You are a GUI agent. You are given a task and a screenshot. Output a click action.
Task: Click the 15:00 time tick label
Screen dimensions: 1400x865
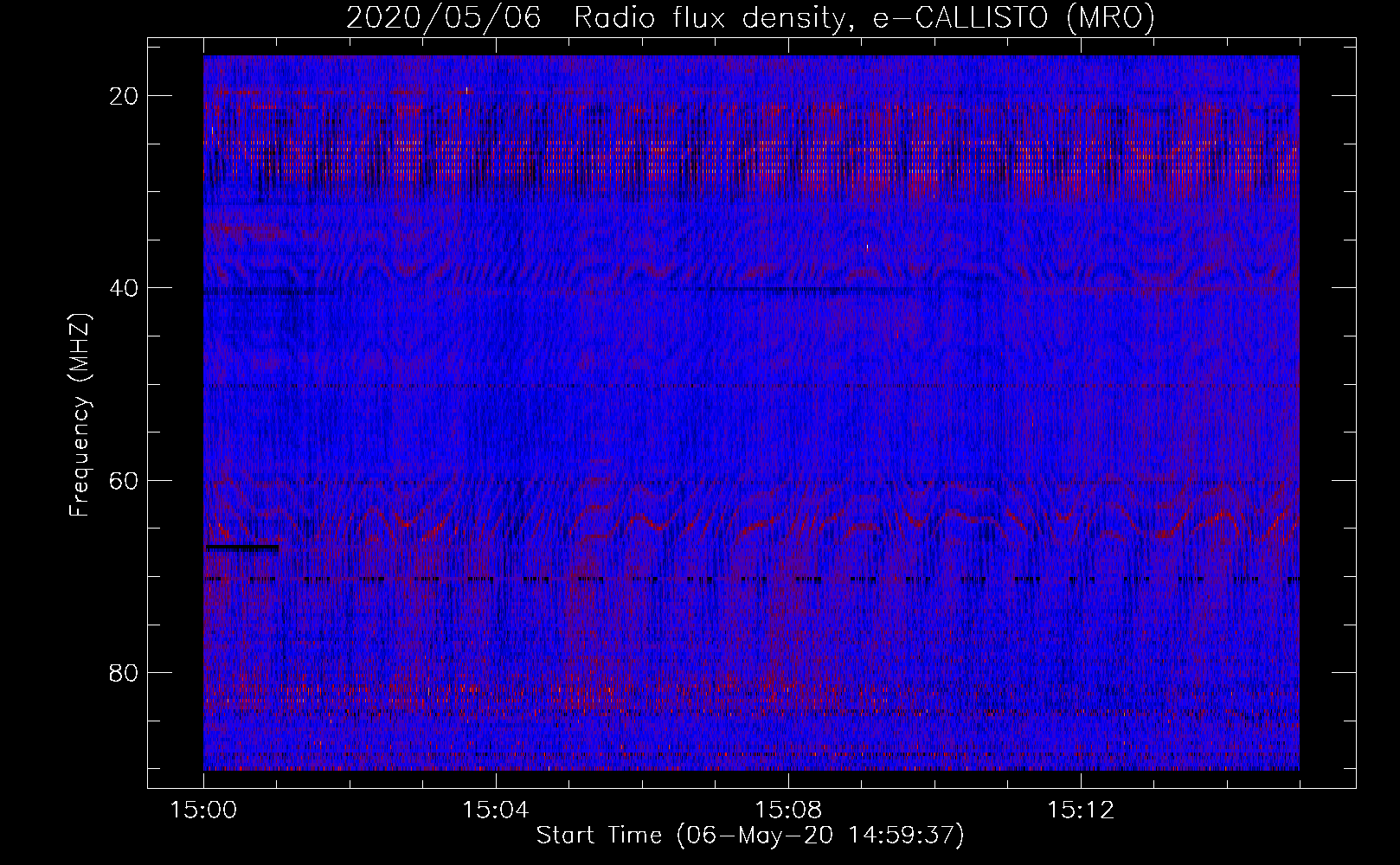click(204, 811)
